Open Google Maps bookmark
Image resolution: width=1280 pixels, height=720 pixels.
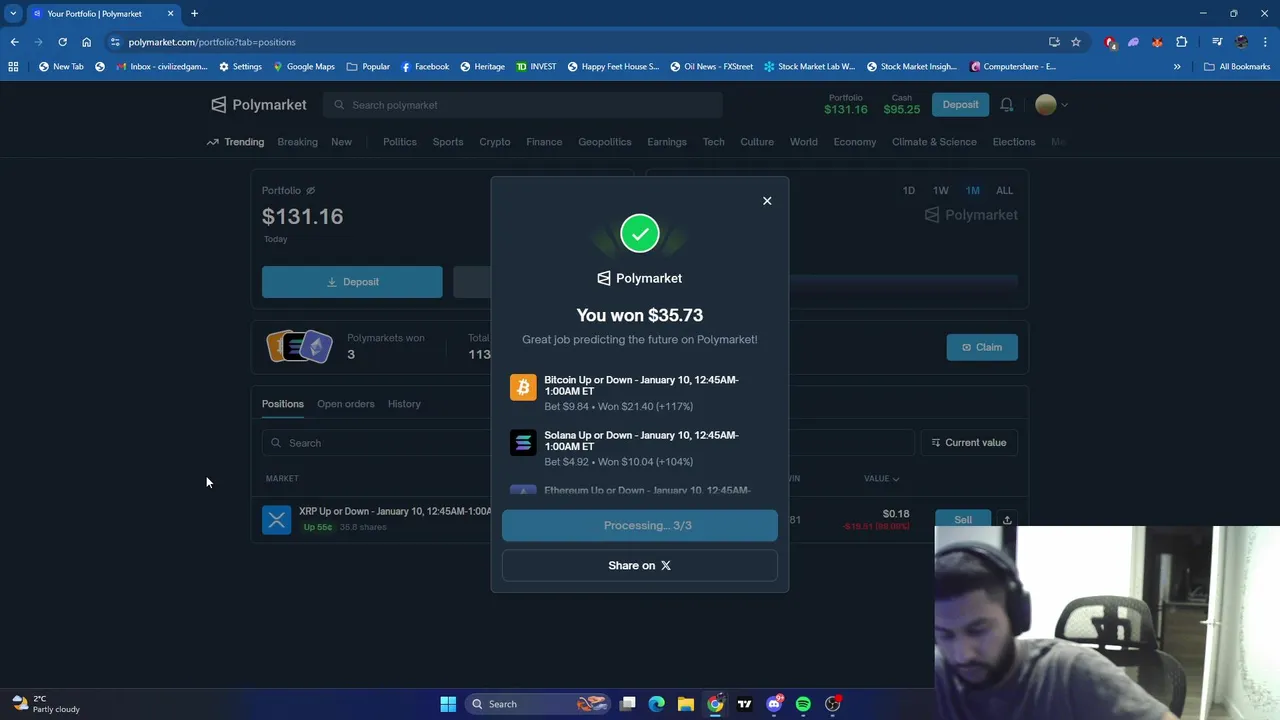tap(304, 67)
